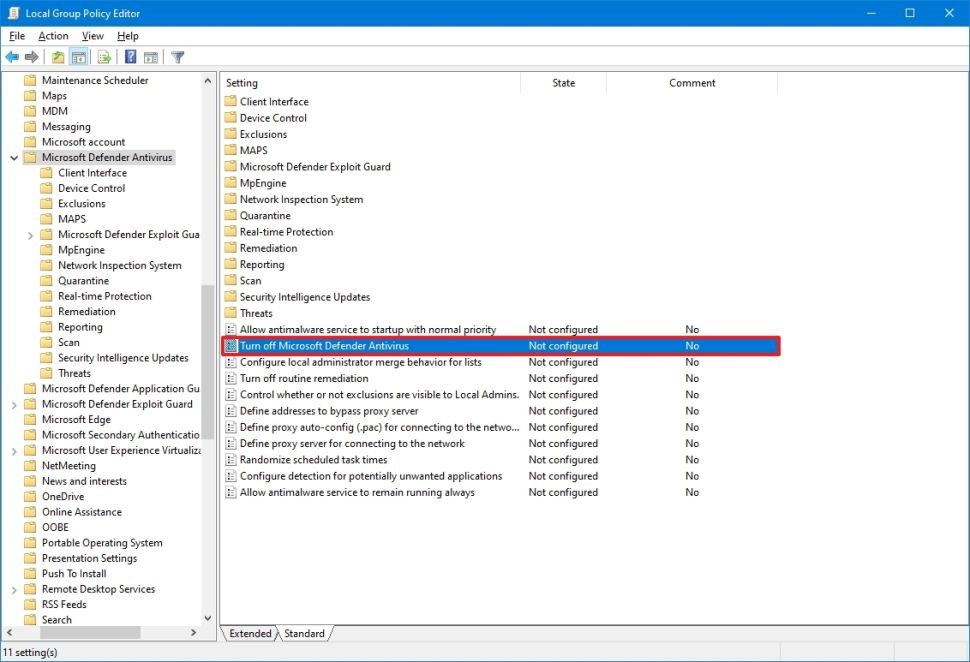Open the Help menu

[127, 36]
